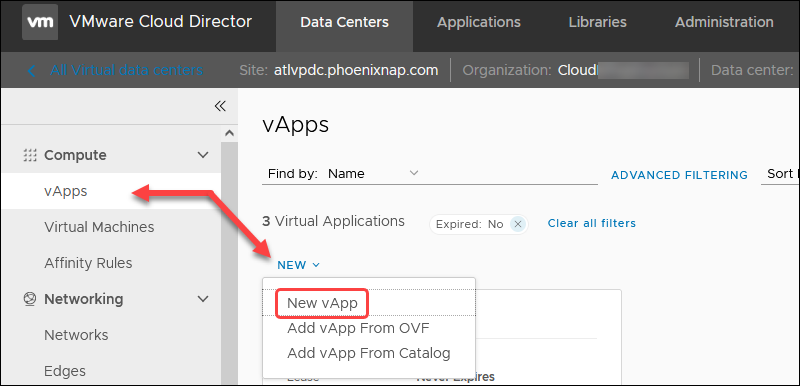Screen dimensions: 800x386
Task: Open ADVANCED FILTERING
Action: coord(679,175)
